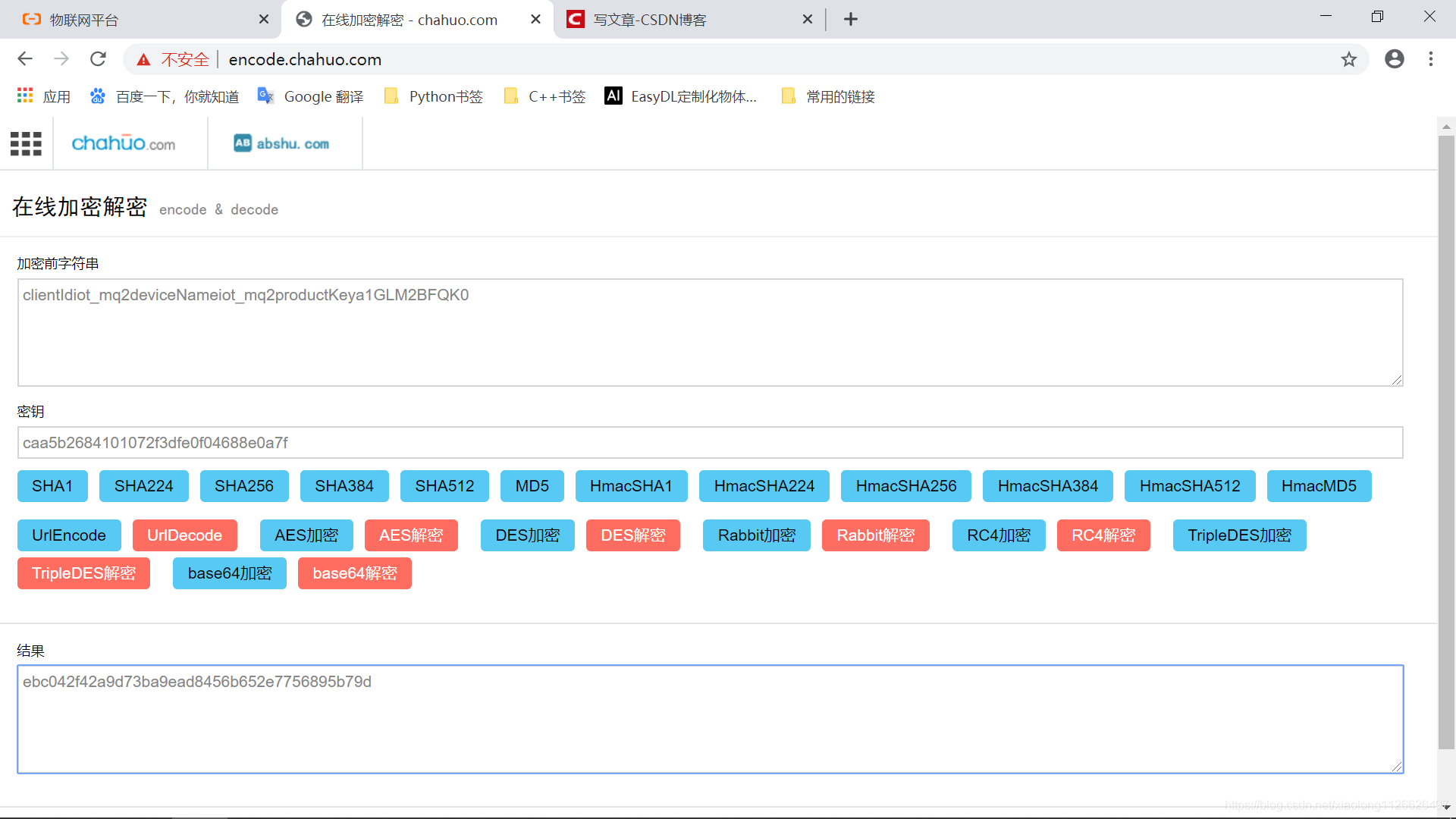Expand the C++书签 bookmark folder
Image resolution: width=1456 pixels, height=819 pixels.
545,96
